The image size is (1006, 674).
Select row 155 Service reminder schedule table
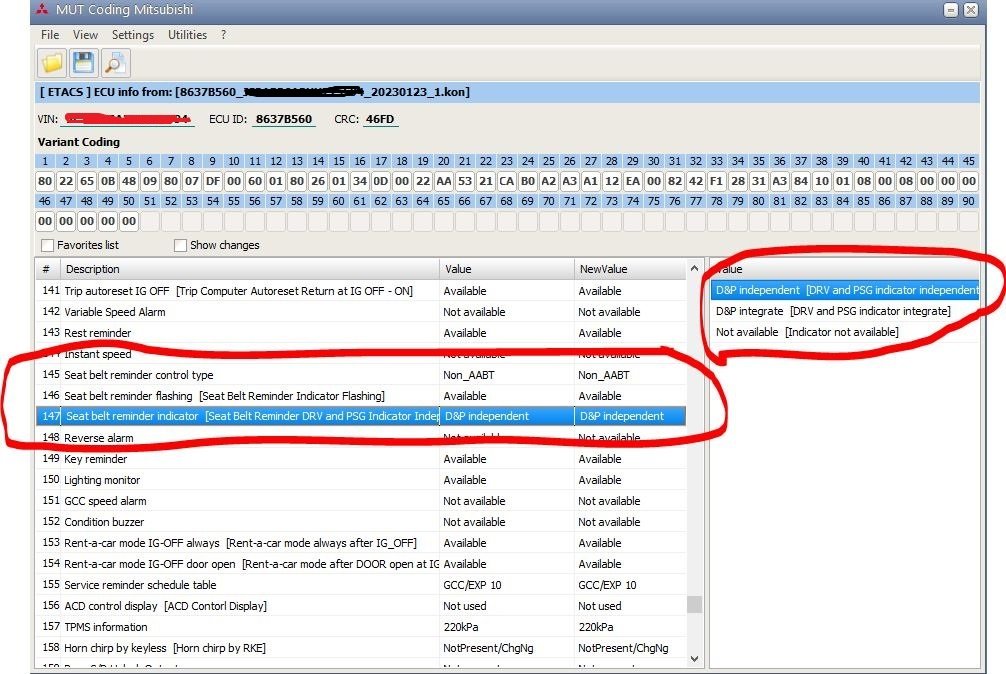pos(361,585)
